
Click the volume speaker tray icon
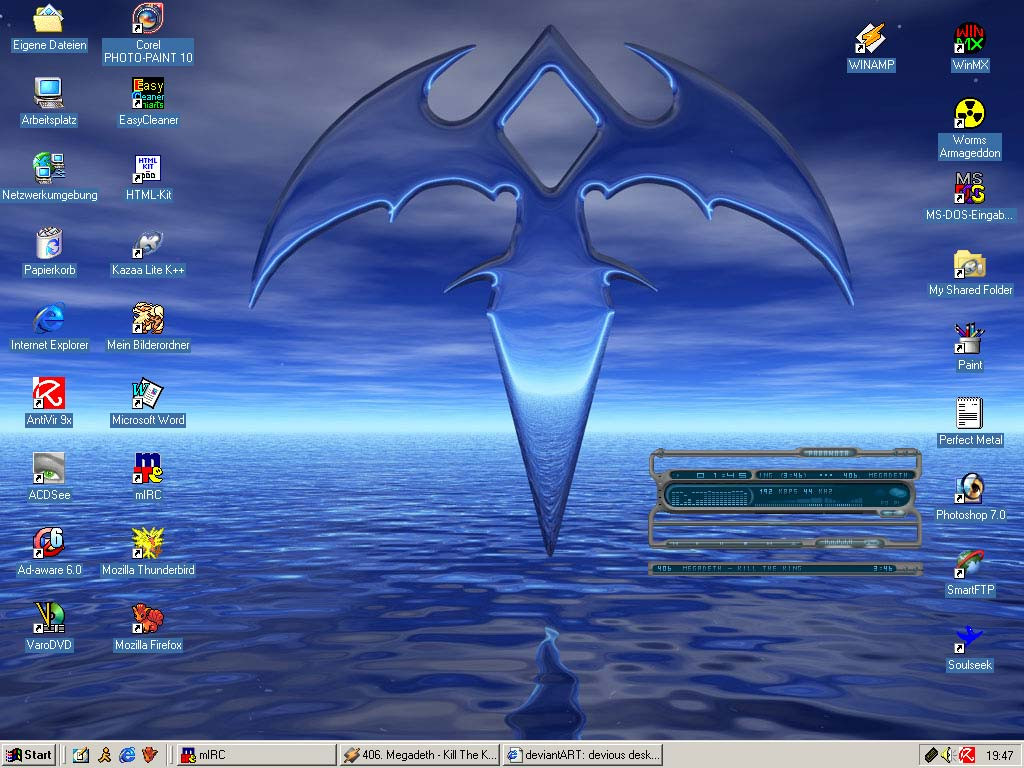coord(948,755)
